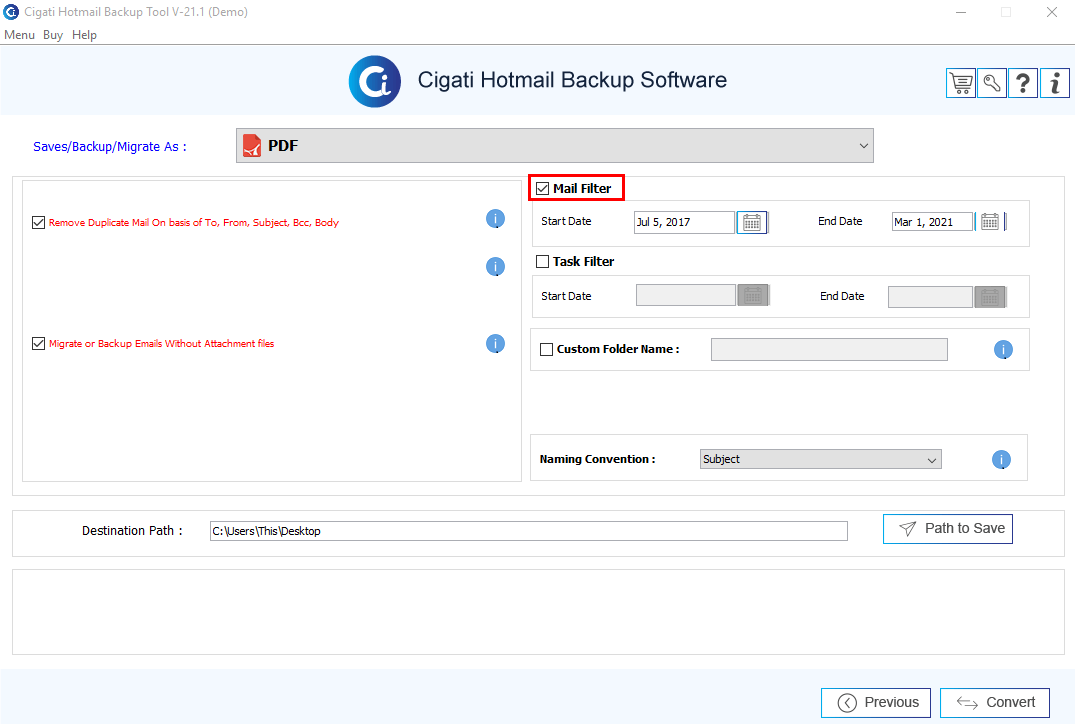The image size is (1075, 724).
Task: Click Mail Filter Start Date field Jul 5, 2017
Action: tap(684, 222)
